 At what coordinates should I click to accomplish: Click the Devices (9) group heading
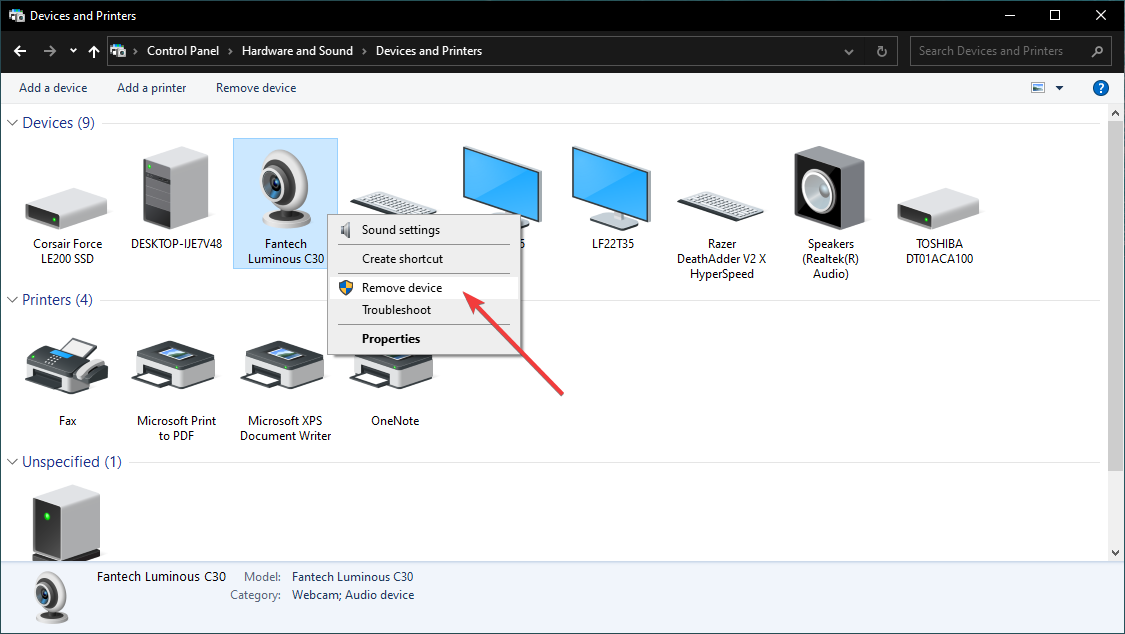click(59, 123)
